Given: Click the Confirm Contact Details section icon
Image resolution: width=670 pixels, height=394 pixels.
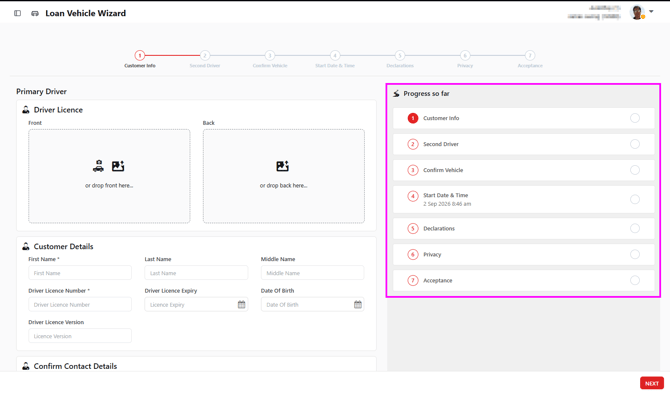Looking at the screenshot, I should click(x=26, y=366).
